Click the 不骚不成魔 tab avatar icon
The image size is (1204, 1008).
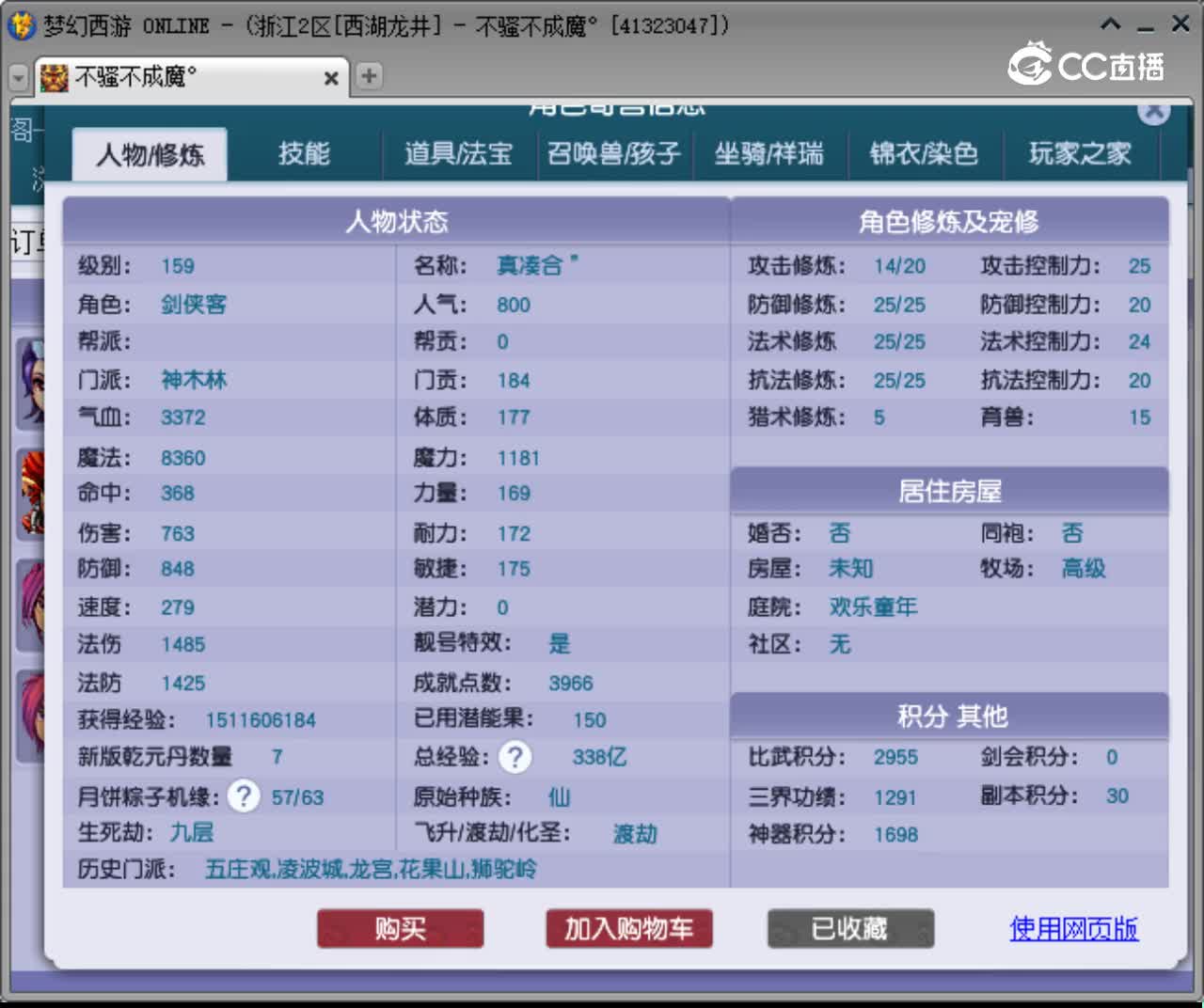55,77
